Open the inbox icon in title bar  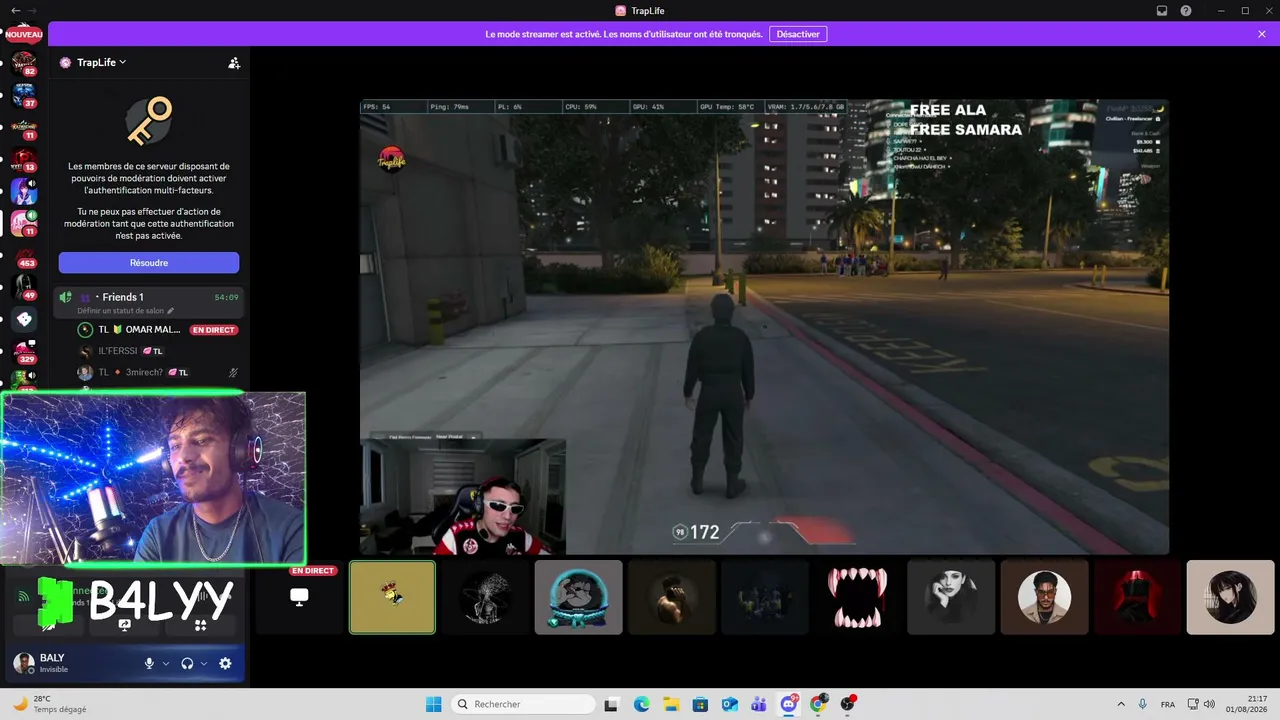tap(1162, 11)
